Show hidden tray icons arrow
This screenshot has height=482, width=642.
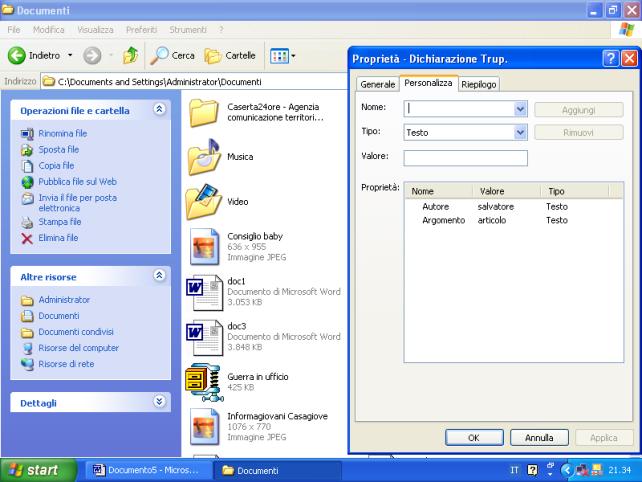pyautogui.click(x=566, y=470)
